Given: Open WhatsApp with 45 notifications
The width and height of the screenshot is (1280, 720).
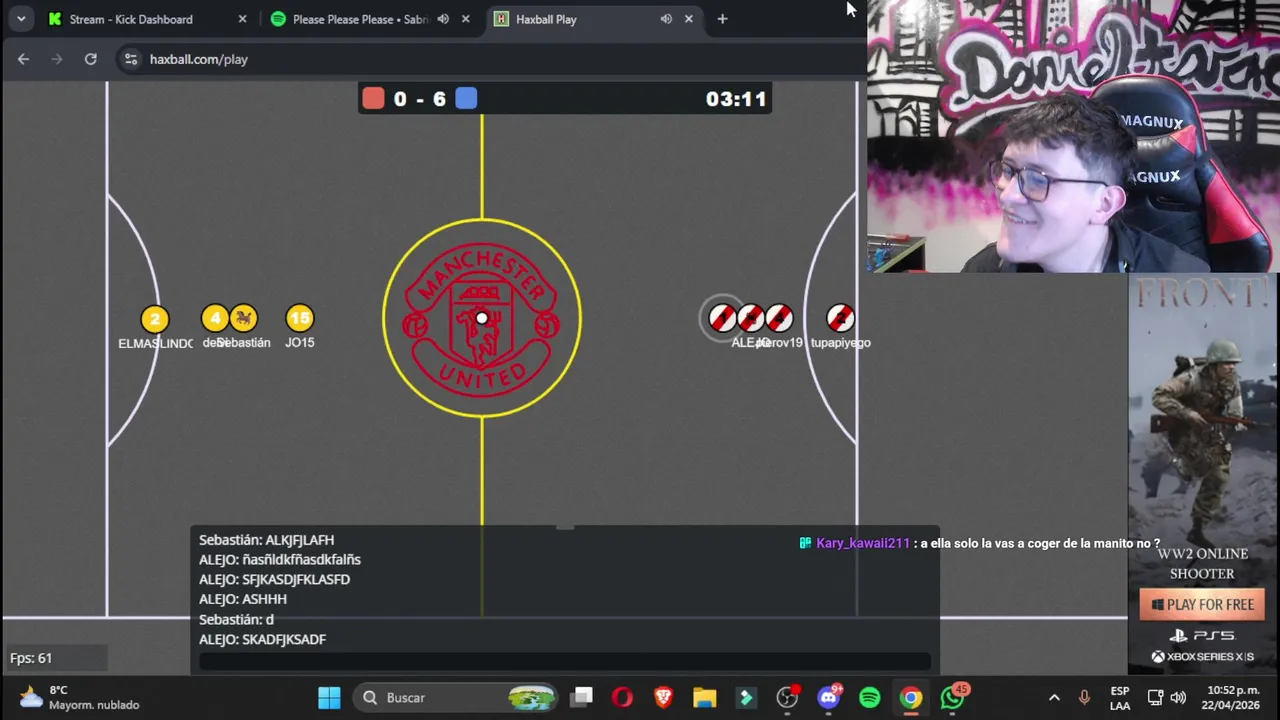Looking at the screenshot, I should coord(953,697).
